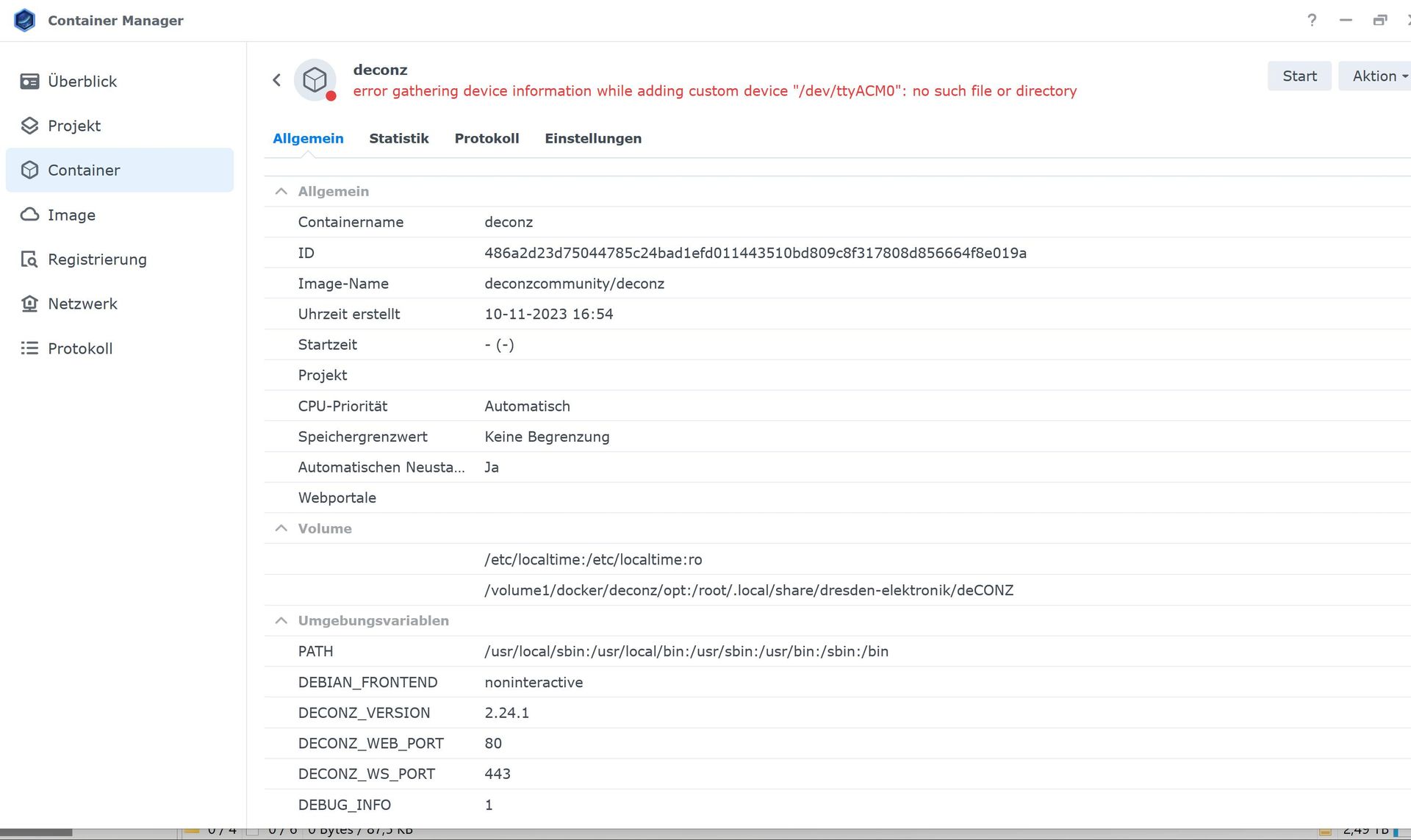
Task: Collapse the Umgebungsvariablen section
Action: (281, 620)
